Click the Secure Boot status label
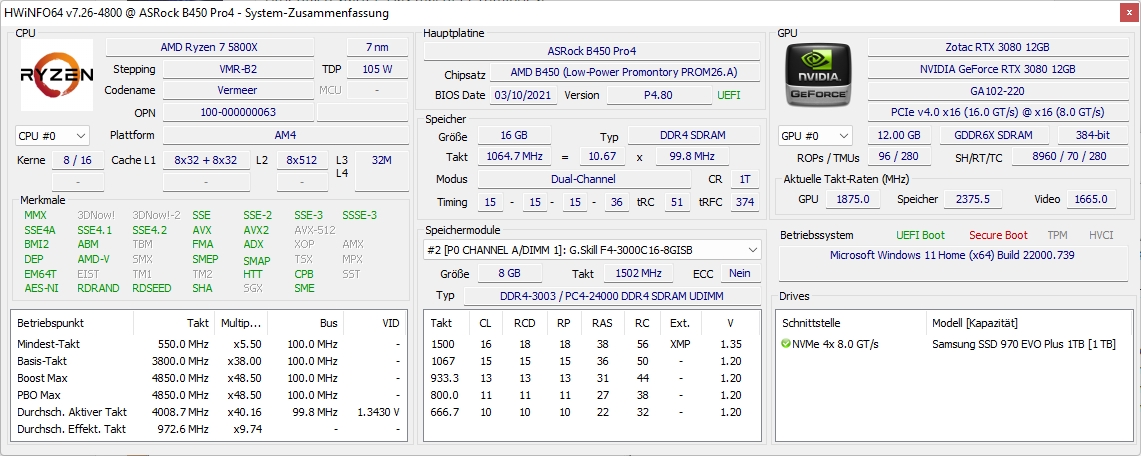 point(997,235)
